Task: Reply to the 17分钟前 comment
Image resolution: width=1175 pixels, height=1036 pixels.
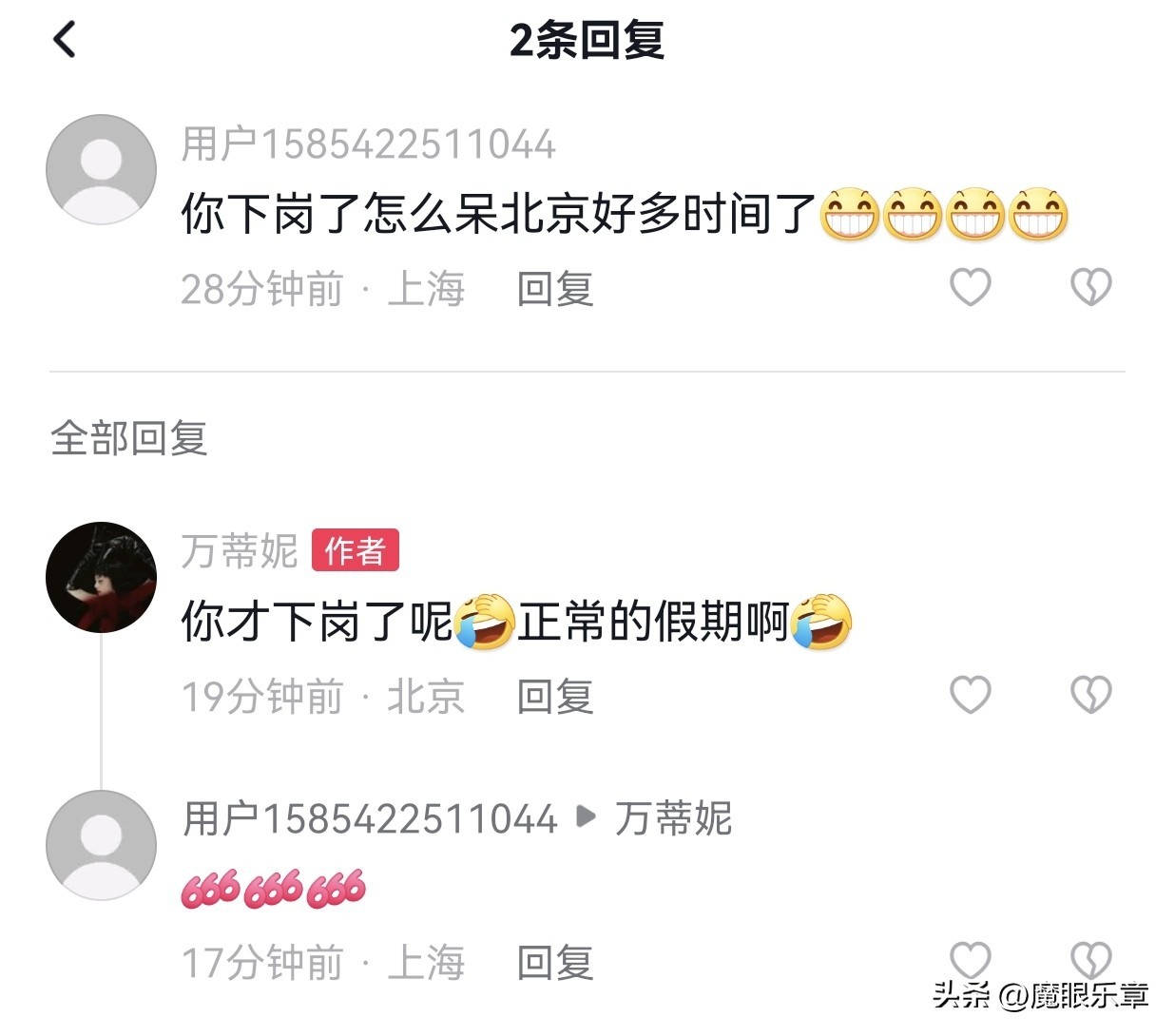Action: coord(555,963)
